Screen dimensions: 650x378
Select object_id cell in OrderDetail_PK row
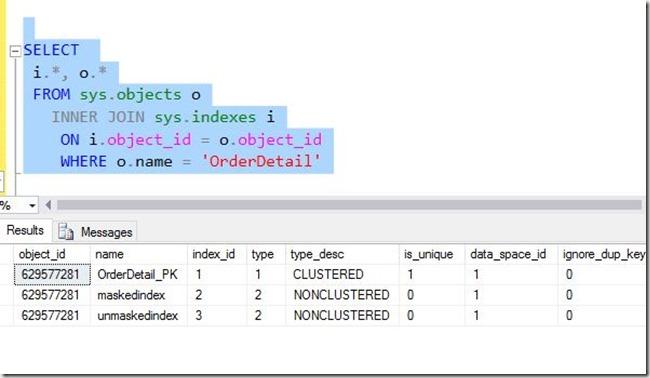[52, 274]
